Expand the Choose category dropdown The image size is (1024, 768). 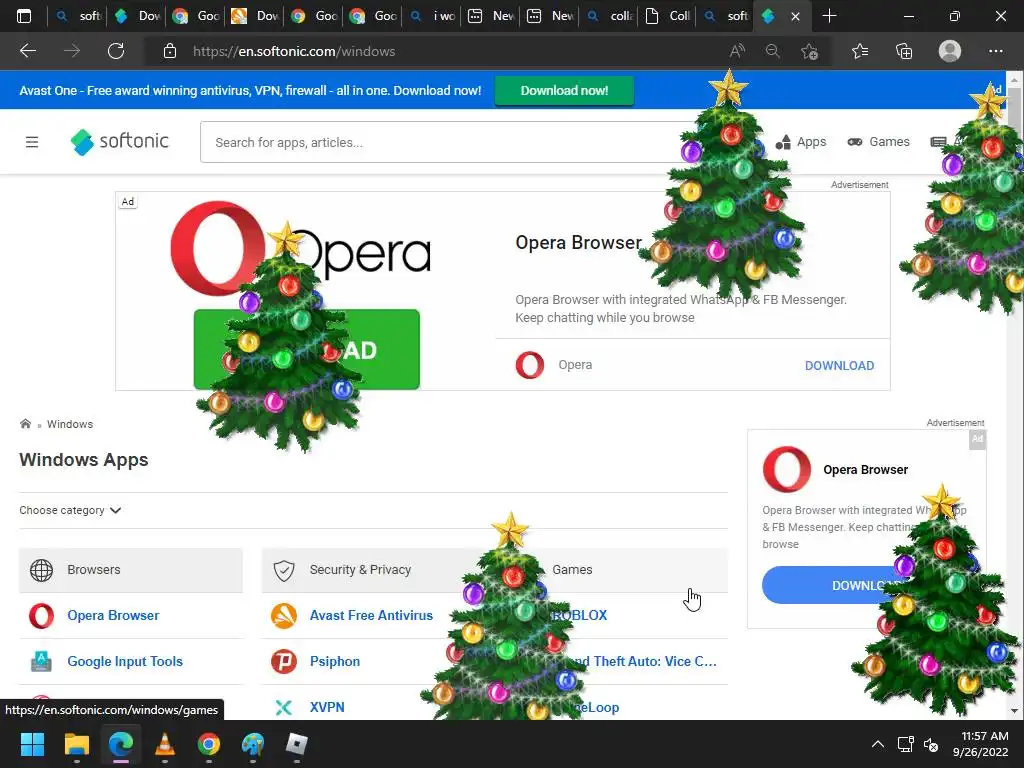pyautogui.click(x=70, y=510)
